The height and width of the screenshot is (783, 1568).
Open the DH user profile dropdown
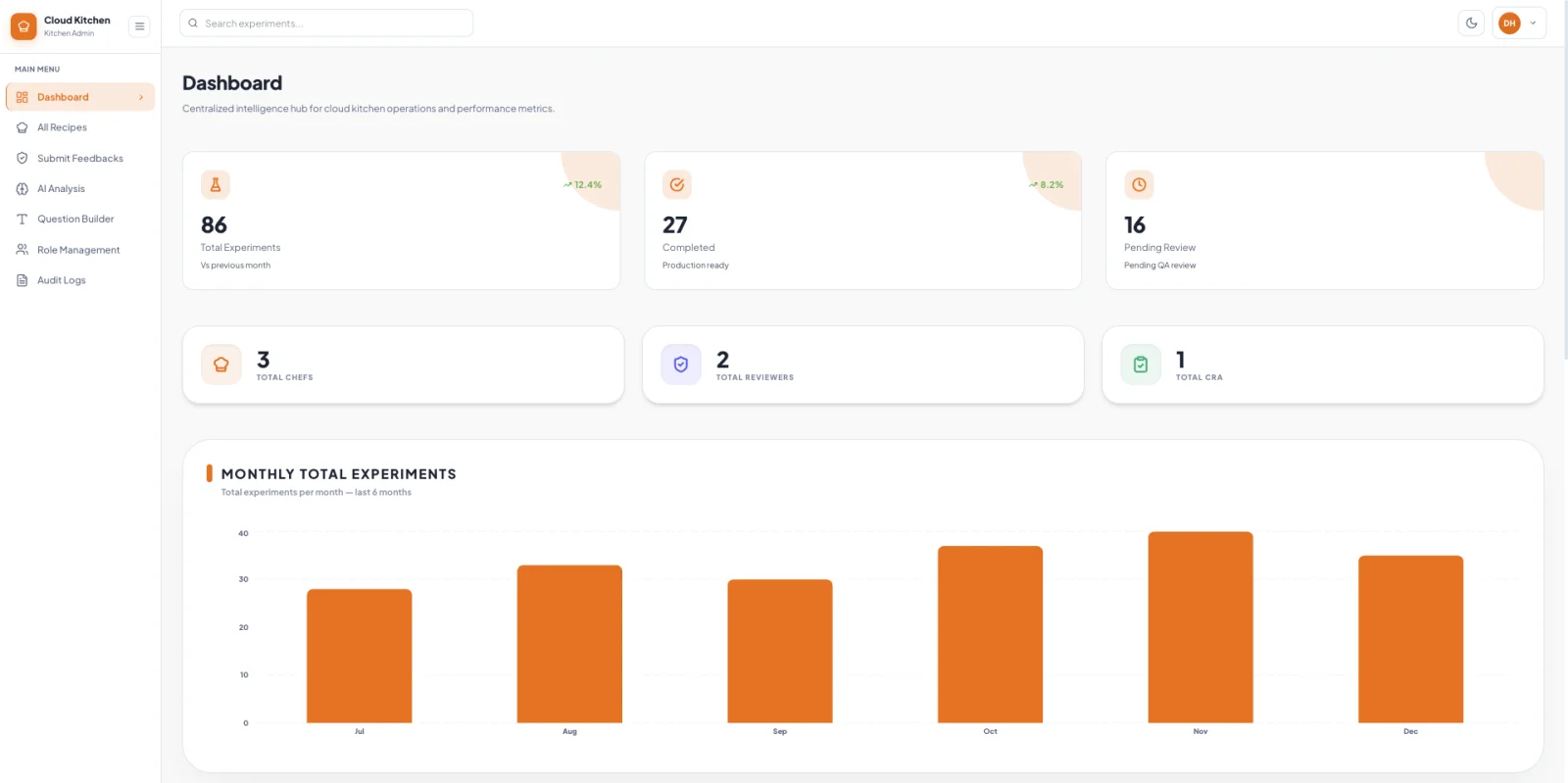(1519, 24)
